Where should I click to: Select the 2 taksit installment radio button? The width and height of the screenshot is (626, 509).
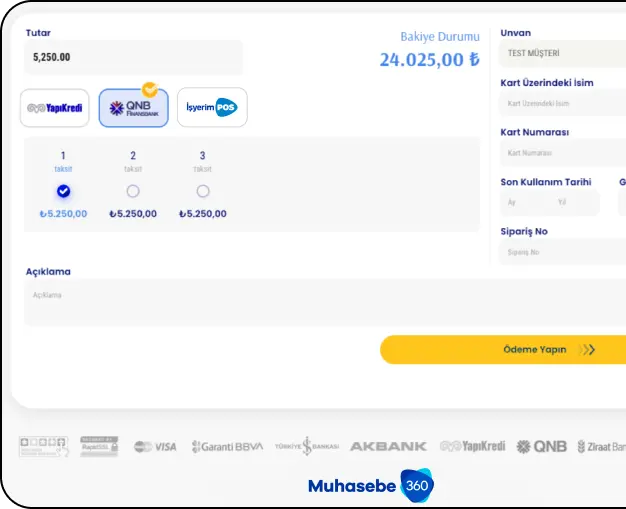(x=133, y=191)
